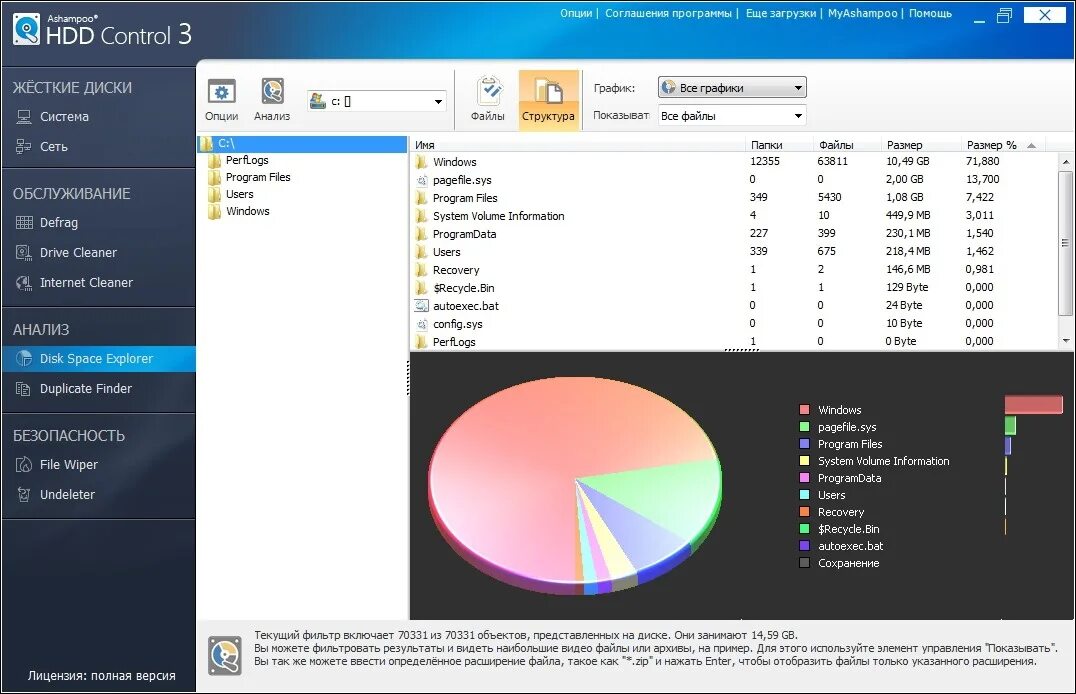The height and width of the screenshot is (694, 1076).
Task: Start disk Анализ toolbar icon
Action: 272,100
